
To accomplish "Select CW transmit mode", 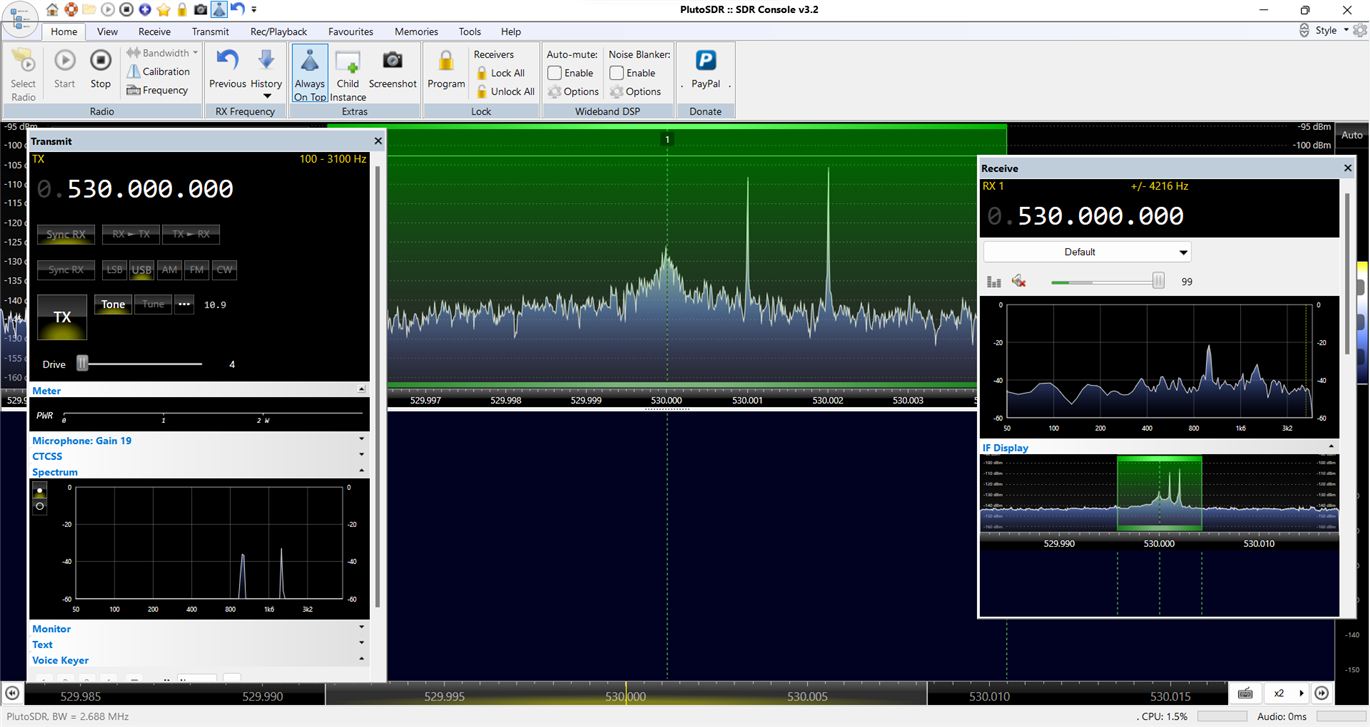I will 224,270.
